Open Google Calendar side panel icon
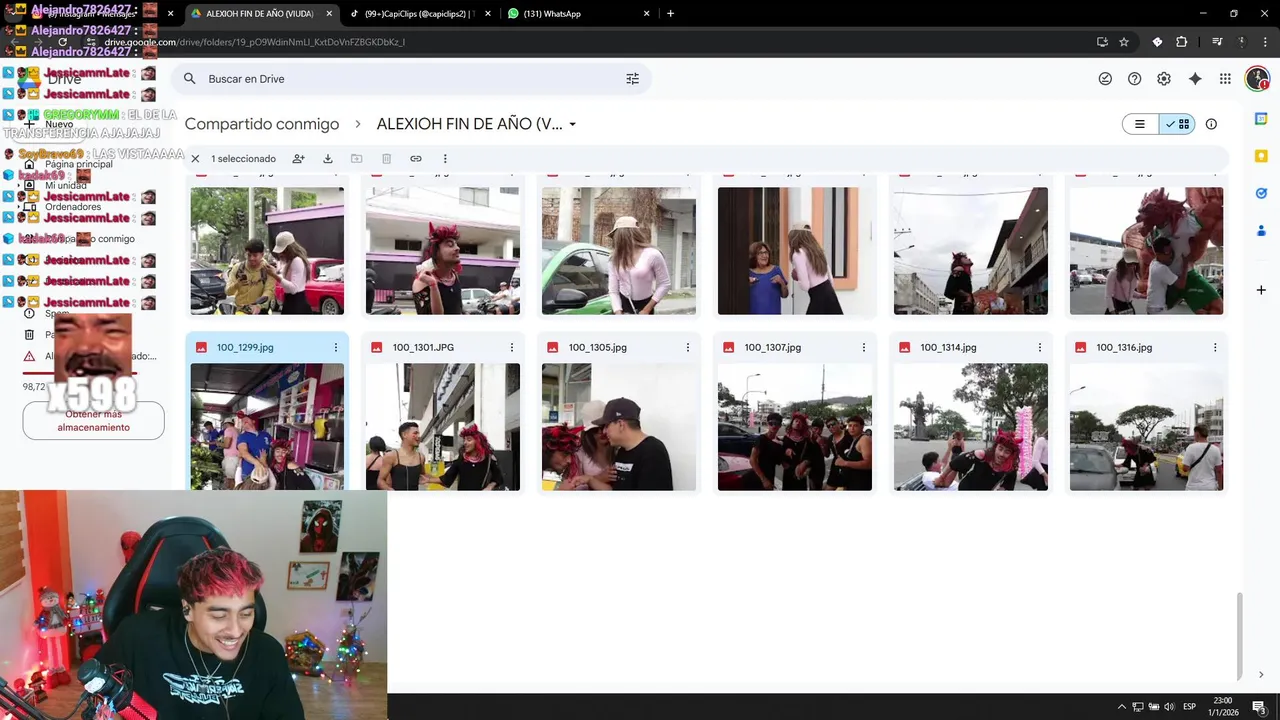Viewport: 1280px width, 720px height. point(1261,119)
